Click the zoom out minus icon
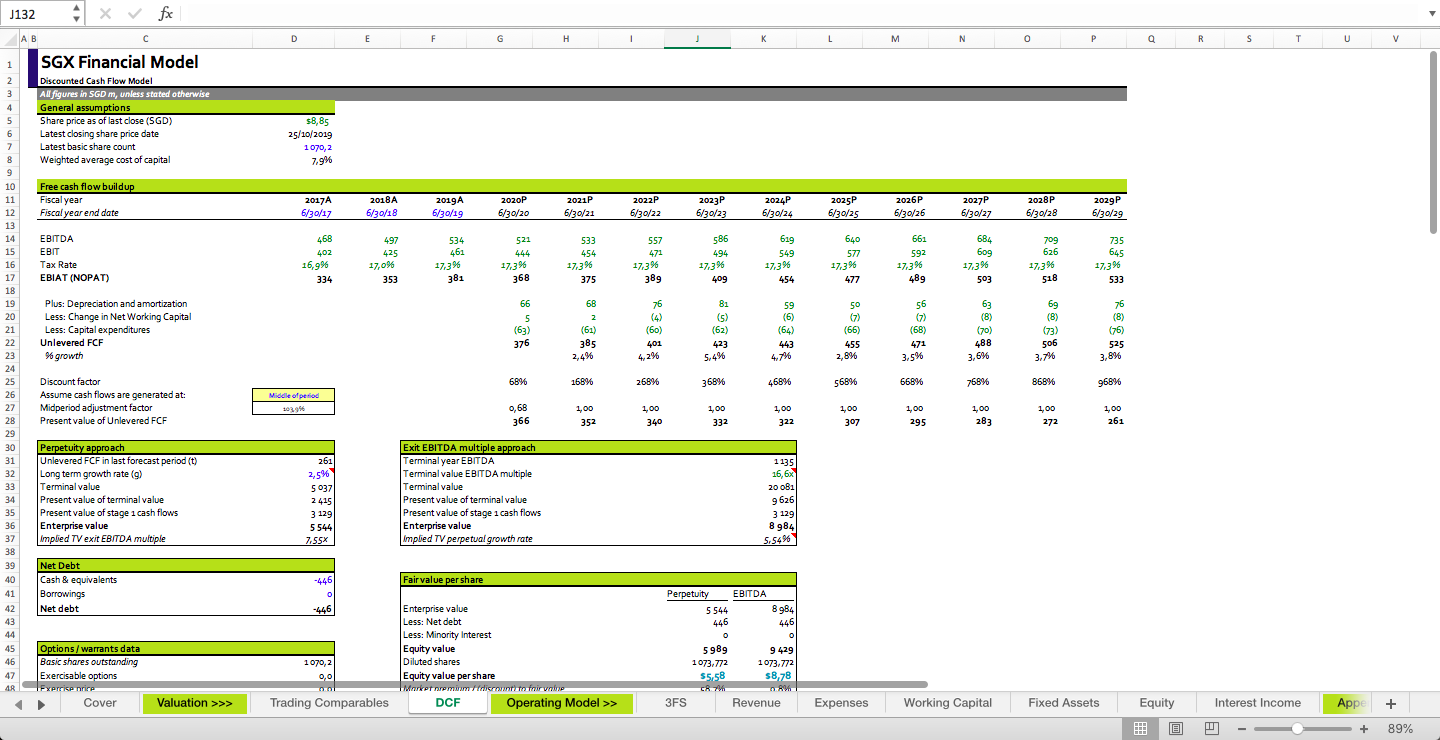Viewport: 1440px width, 740px height. click(1242, 729)
